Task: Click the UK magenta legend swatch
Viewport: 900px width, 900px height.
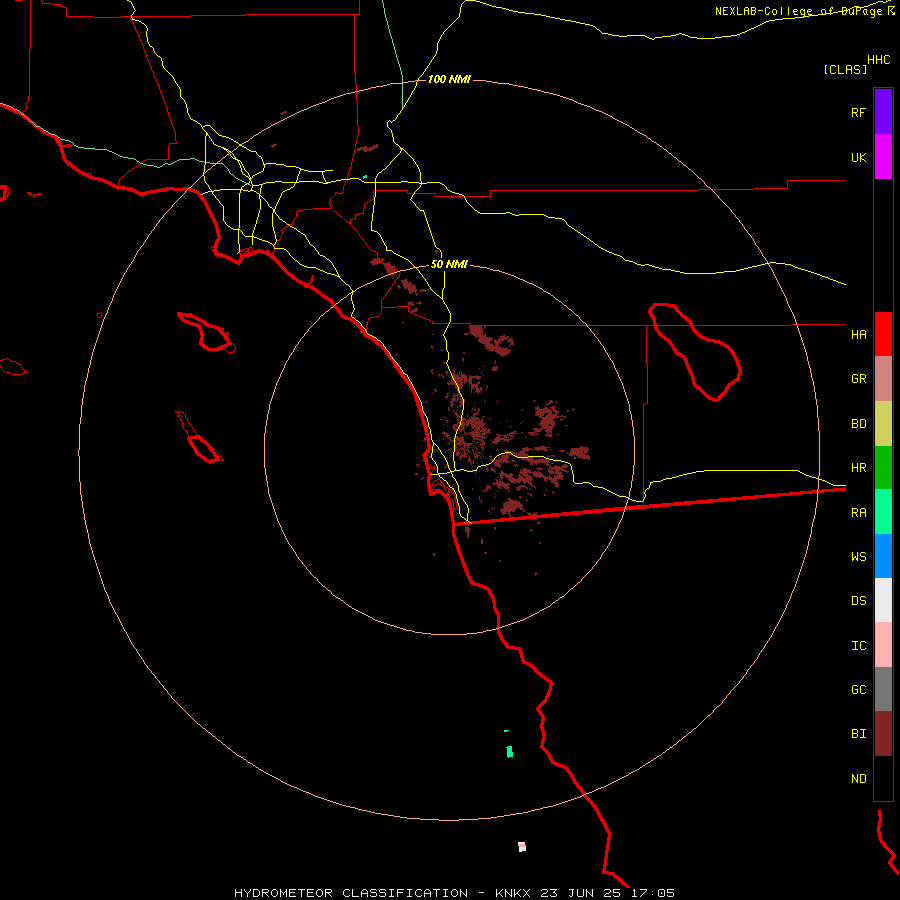Action: tap(883, 157)
